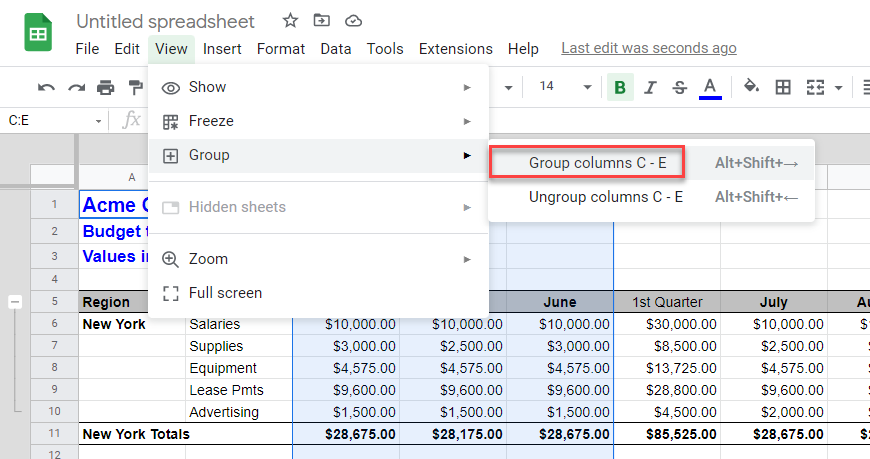
Task: Click the redo arrow icon
Action: tap(76, 88)
